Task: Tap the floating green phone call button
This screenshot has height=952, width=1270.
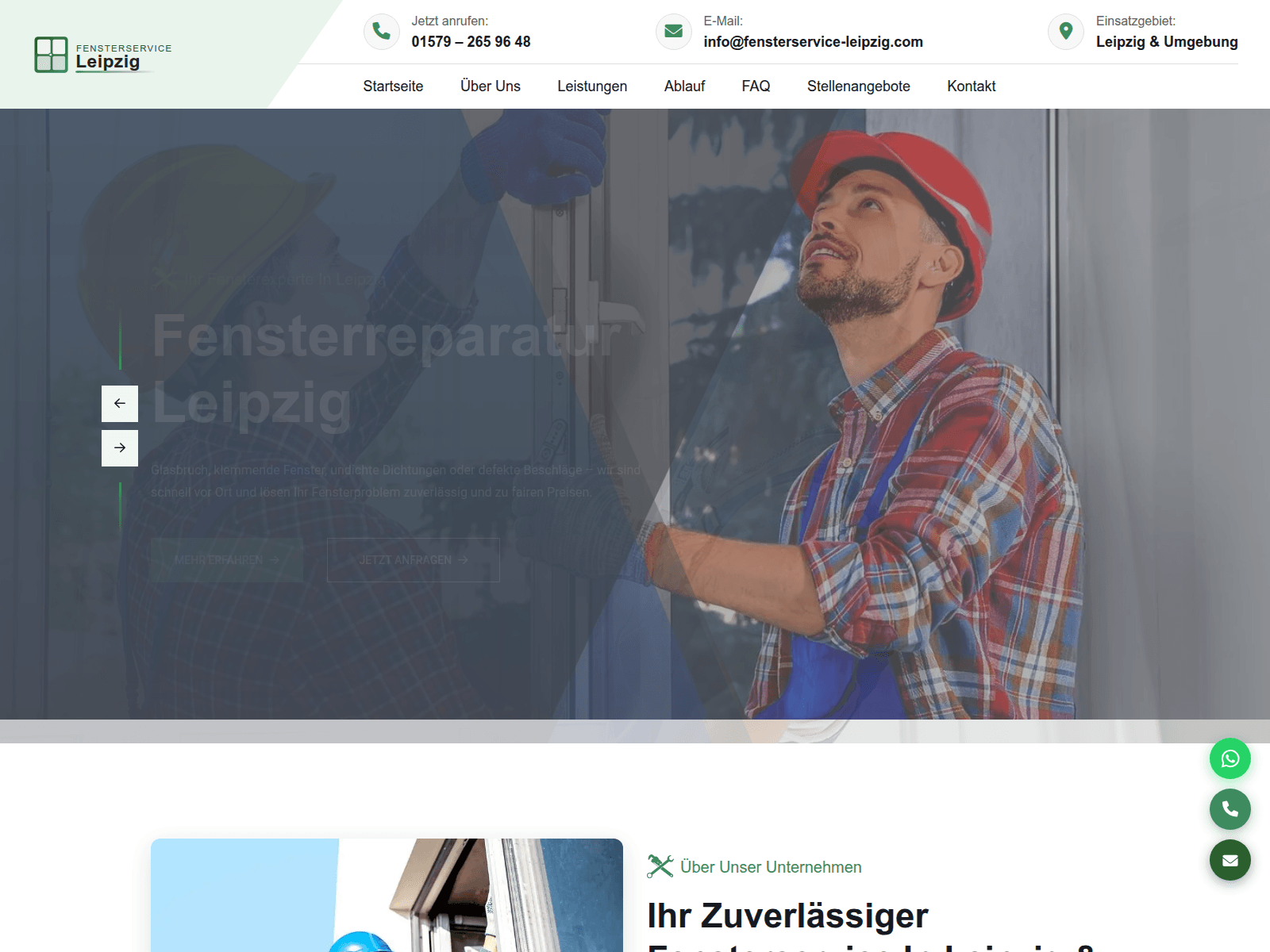Action: (x=1230, y=809)
